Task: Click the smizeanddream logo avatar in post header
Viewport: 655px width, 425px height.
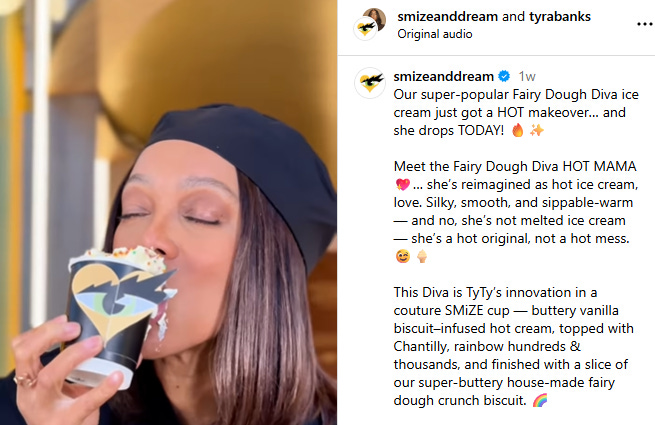Action: click(365, 29)
